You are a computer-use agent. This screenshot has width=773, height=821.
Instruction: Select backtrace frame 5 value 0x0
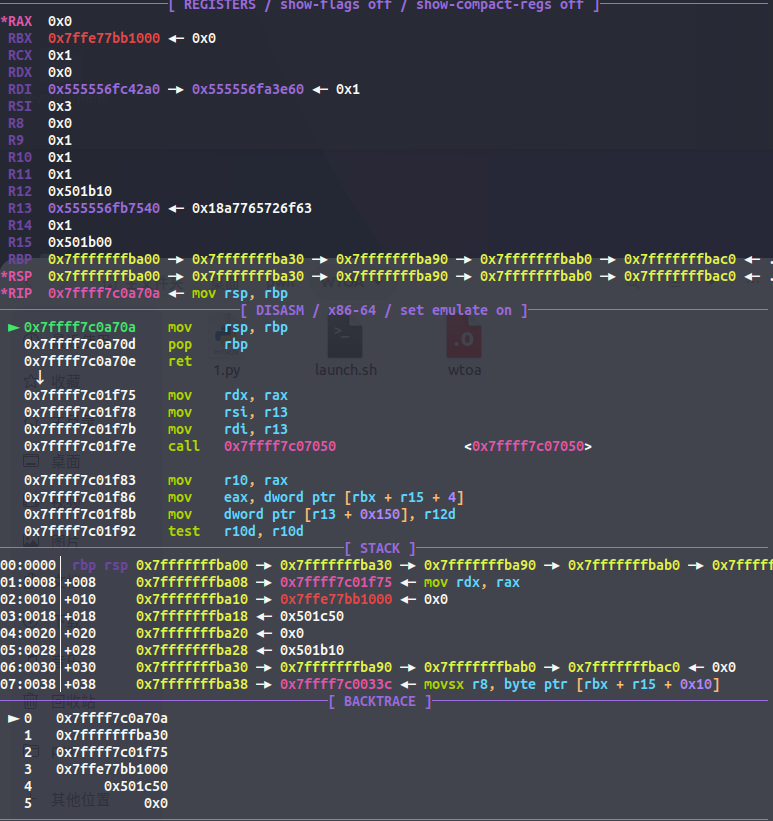pos(156,804)
